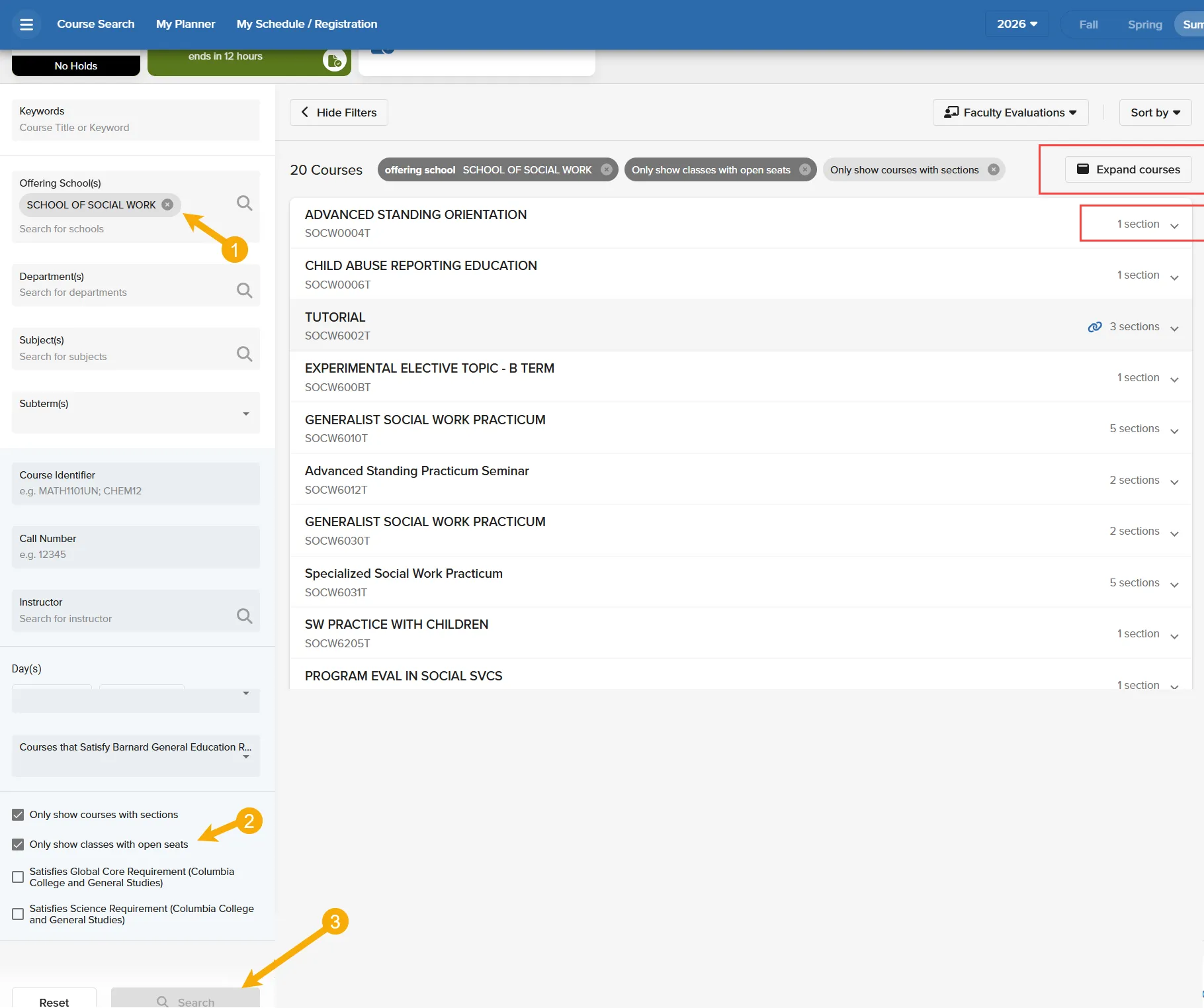Click the Expand courses button

point(1128,169)
